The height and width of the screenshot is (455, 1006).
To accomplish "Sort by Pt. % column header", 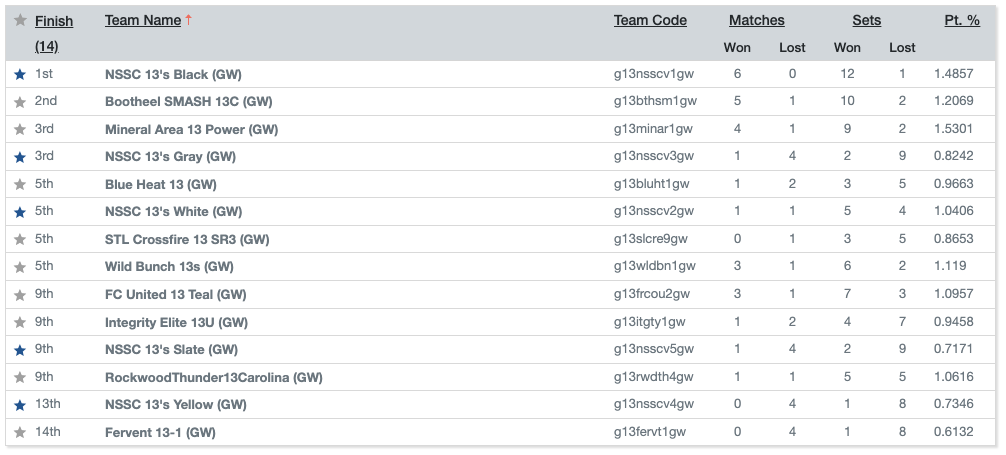I will click(x=962, y=21).
